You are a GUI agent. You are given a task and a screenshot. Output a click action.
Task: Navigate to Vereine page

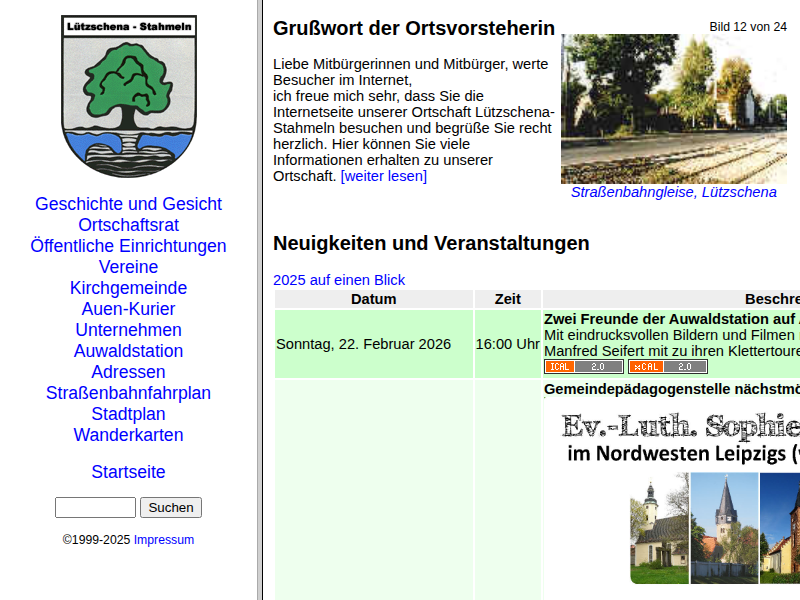coord(128,267)
